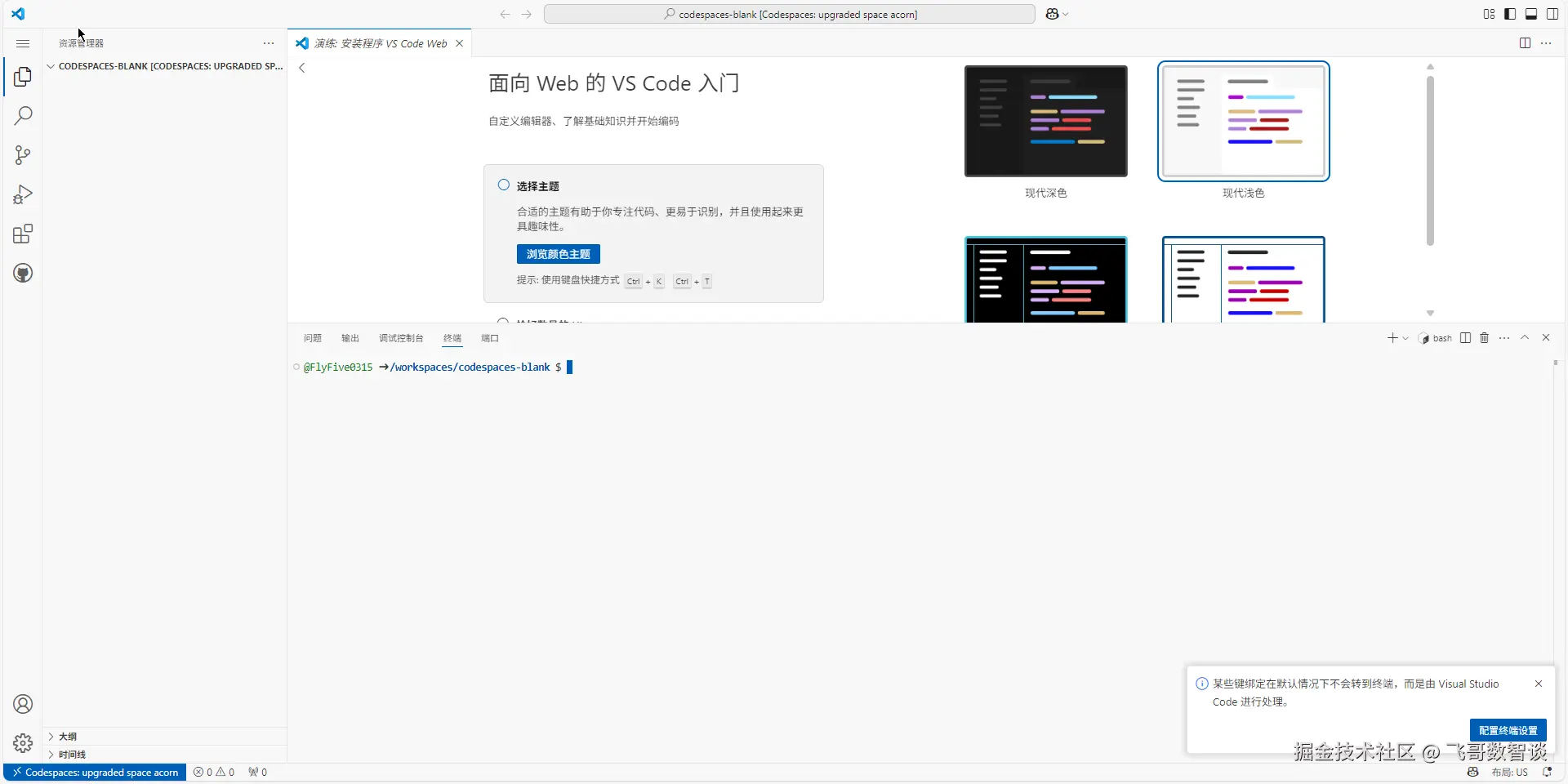1568x784 pixels.
Task: Maximize the panel with up chevron
Action: 1525,338
